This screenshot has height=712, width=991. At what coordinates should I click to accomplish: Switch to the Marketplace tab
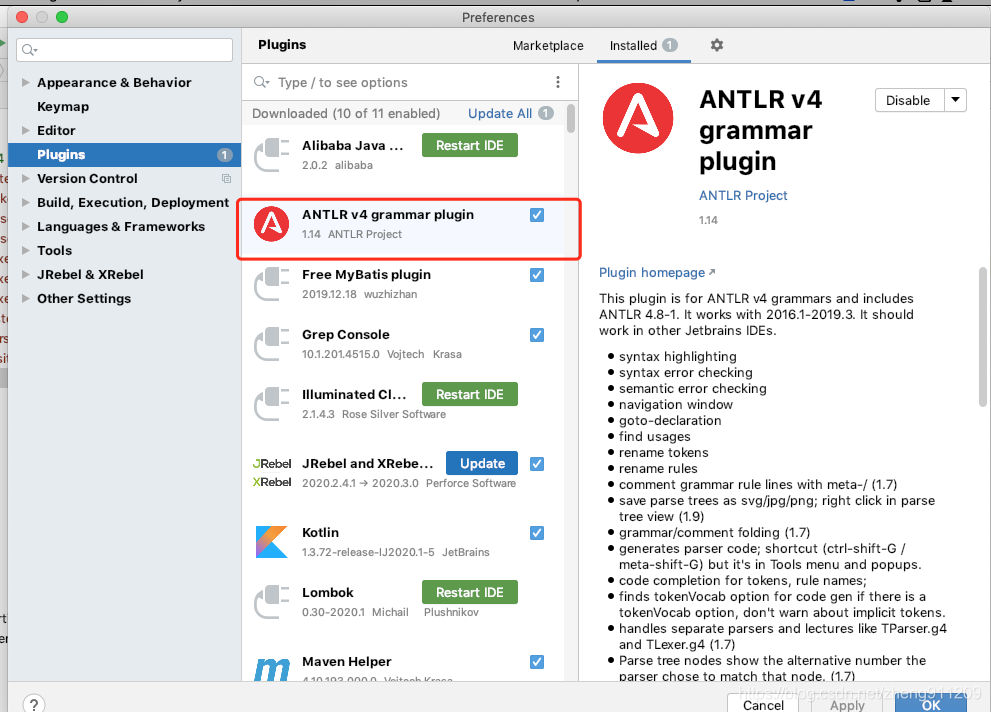click(548, 45)
